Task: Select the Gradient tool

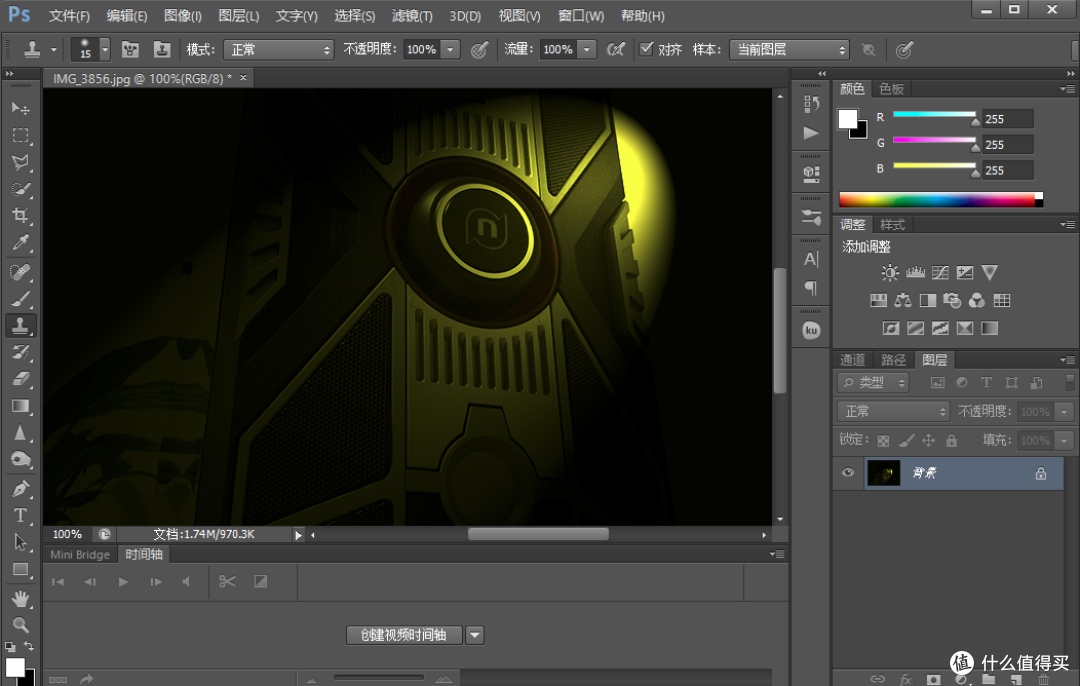Action: pos(21,406)
